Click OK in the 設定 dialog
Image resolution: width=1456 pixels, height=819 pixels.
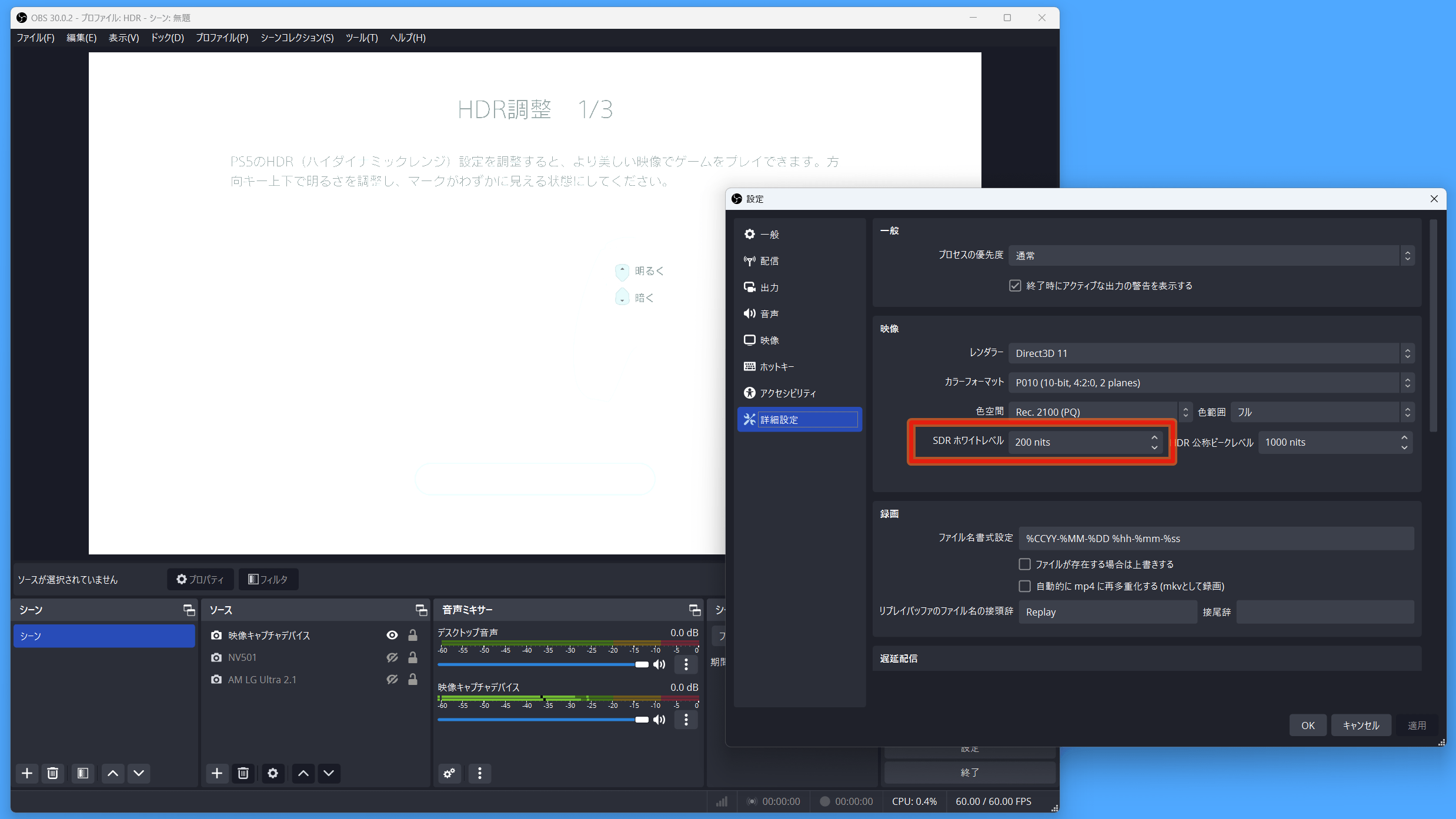1308,726
